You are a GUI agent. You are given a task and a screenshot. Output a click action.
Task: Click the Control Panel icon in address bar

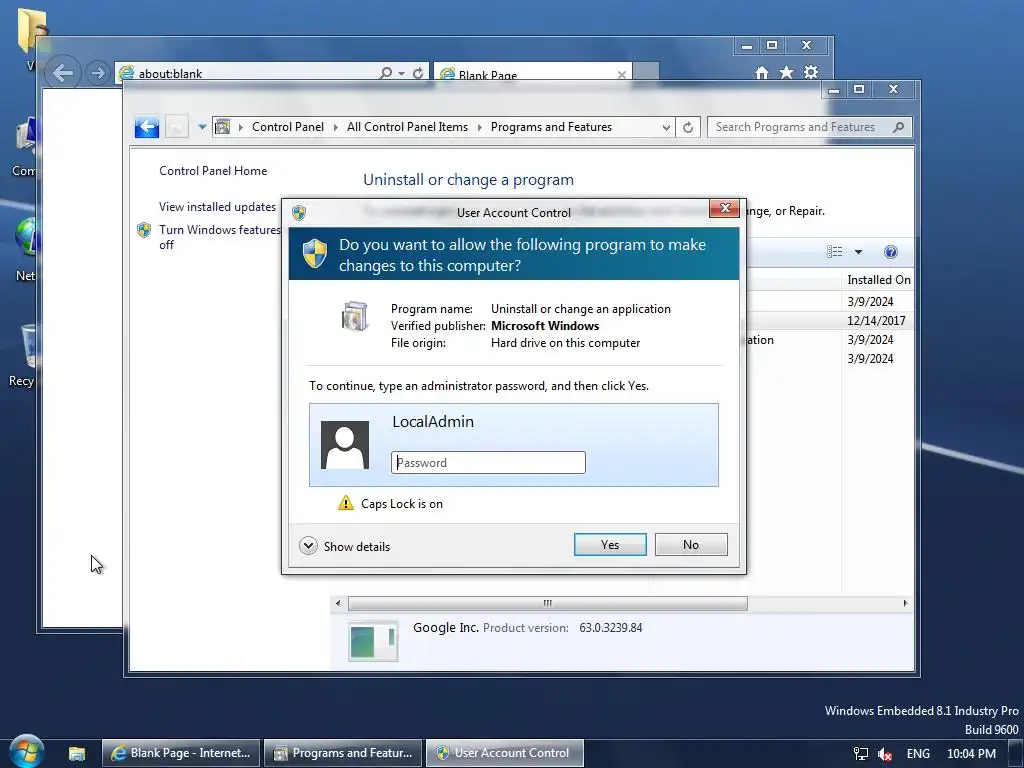pos(223,127)
